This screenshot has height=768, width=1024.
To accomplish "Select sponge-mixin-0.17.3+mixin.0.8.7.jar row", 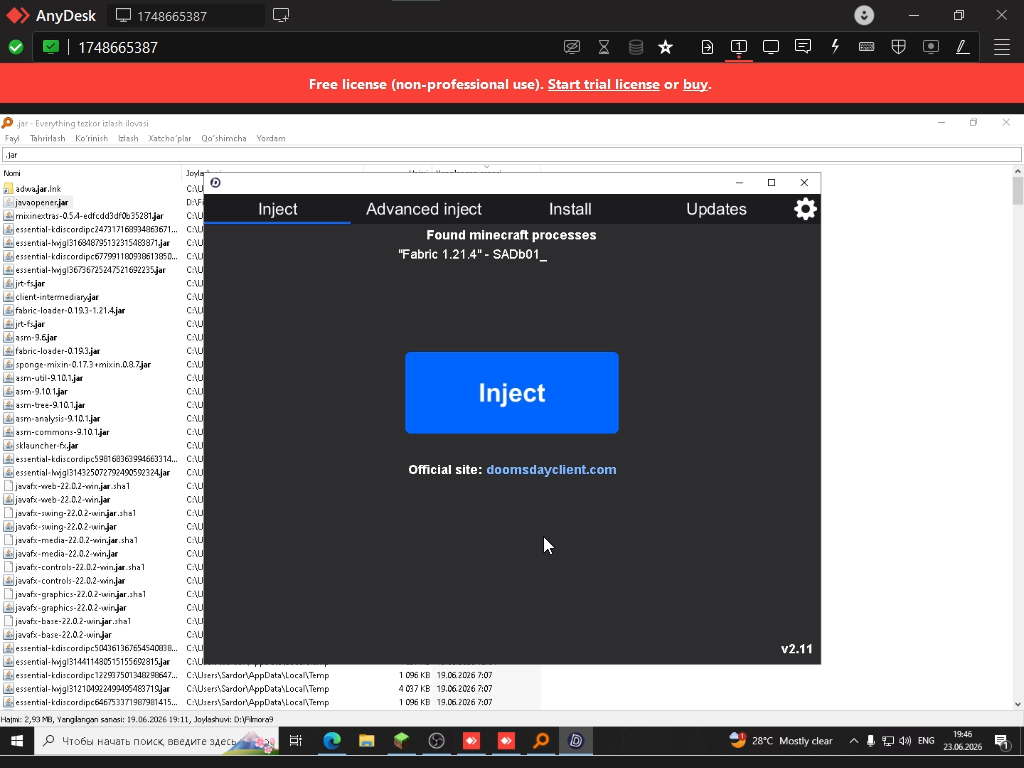I will 83,364.
